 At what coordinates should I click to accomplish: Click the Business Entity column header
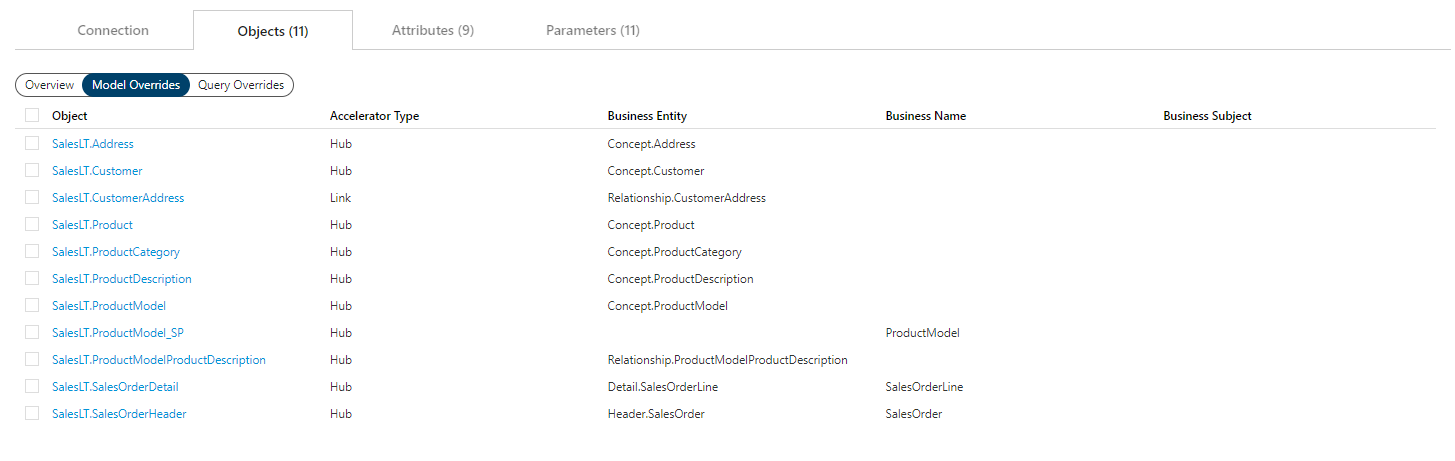coord(647,116)
